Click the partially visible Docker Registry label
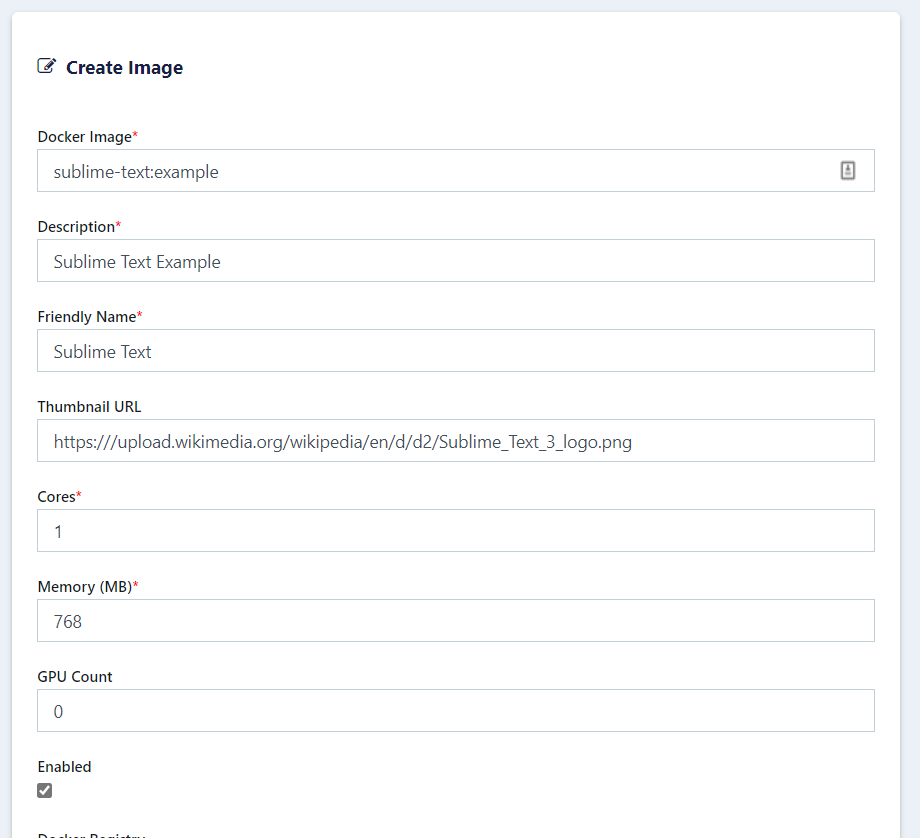This screenshot has height=838, width=920. (x=91, y=834)
